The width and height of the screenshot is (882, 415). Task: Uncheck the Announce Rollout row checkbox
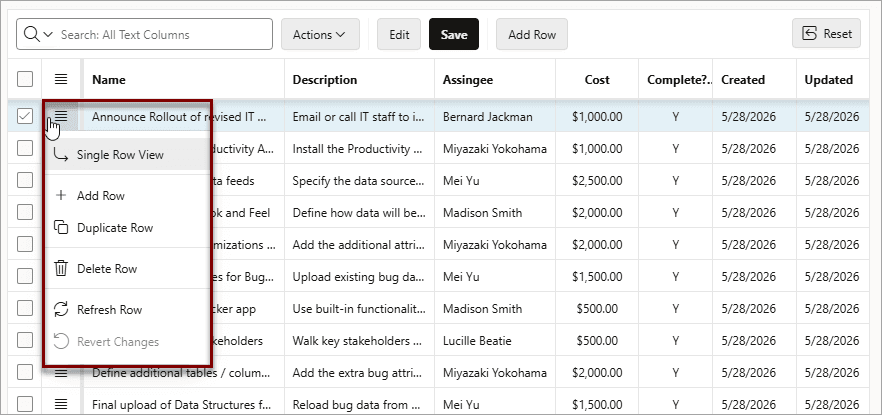click(25, 116)
